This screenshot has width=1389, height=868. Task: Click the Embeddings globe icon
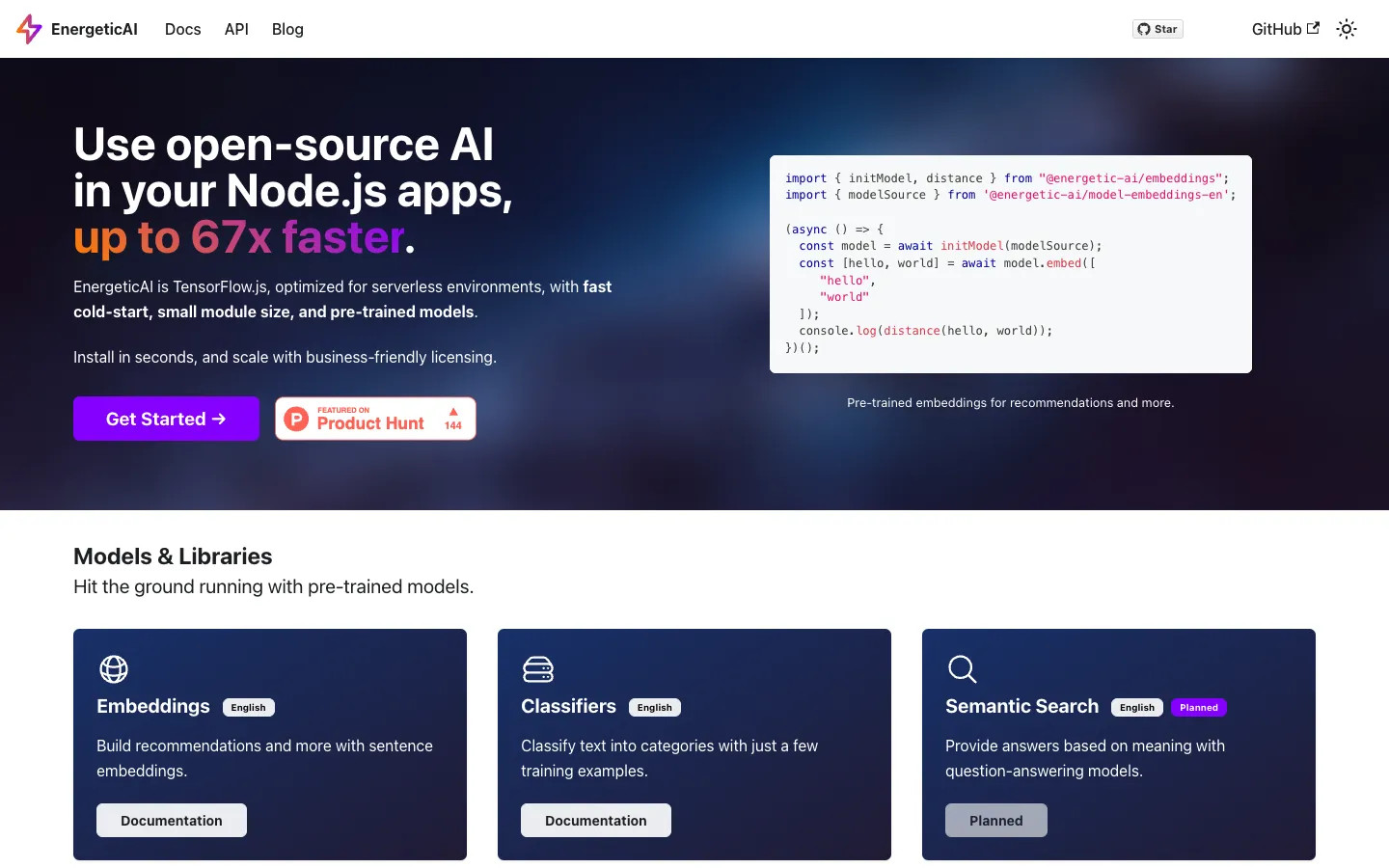click(x=114, y=668)
